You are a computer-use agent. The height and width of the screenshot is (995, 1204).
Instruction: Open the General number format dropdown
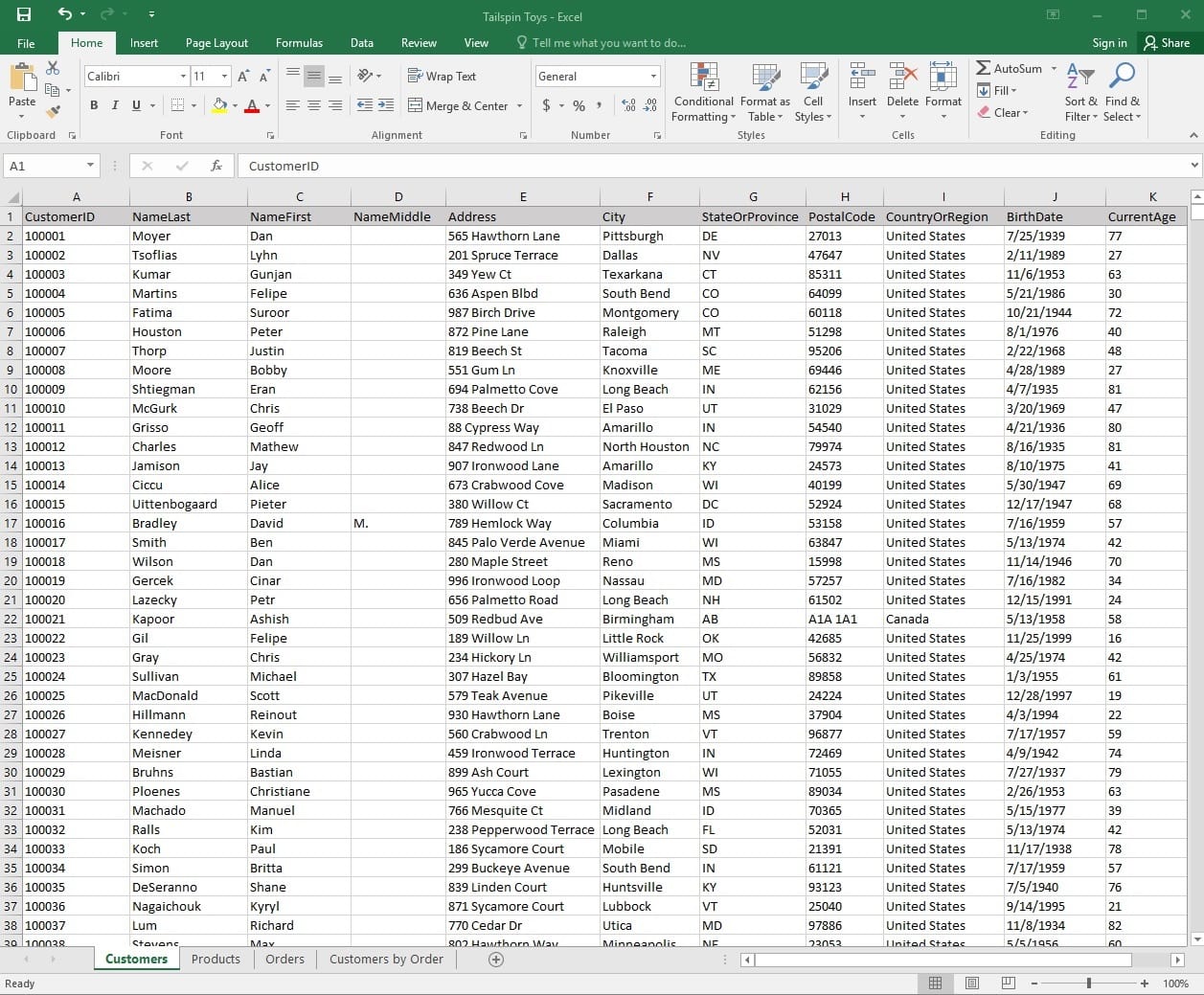(x=654, y=76)
